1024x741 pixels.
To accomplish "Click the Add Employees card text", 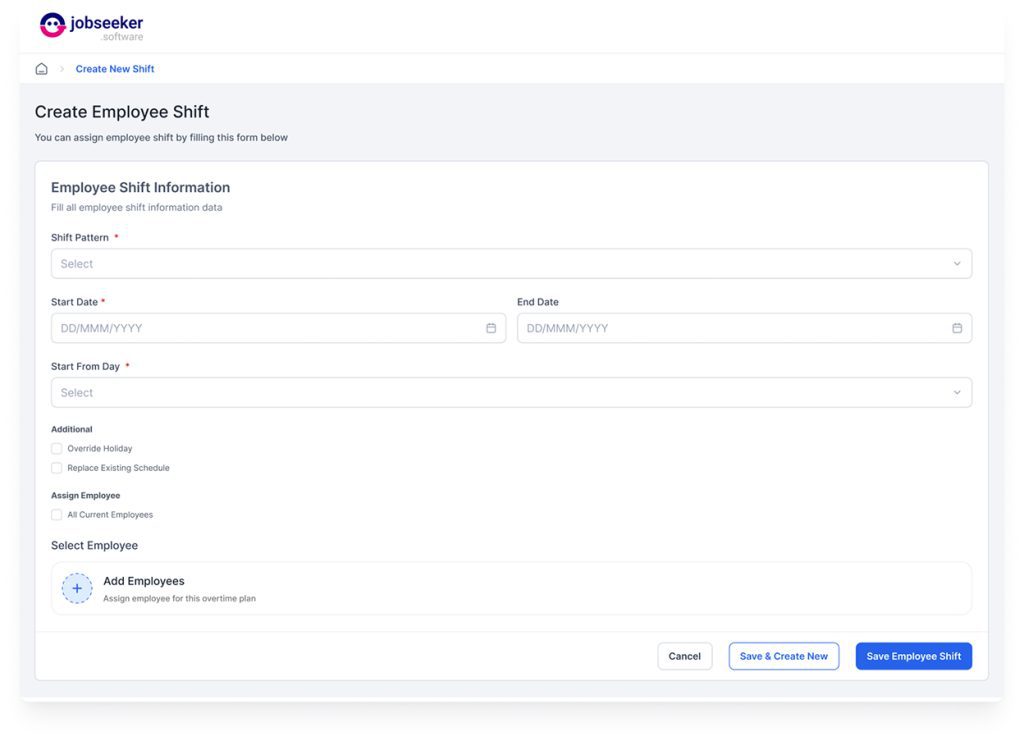I will click(144, 581).
